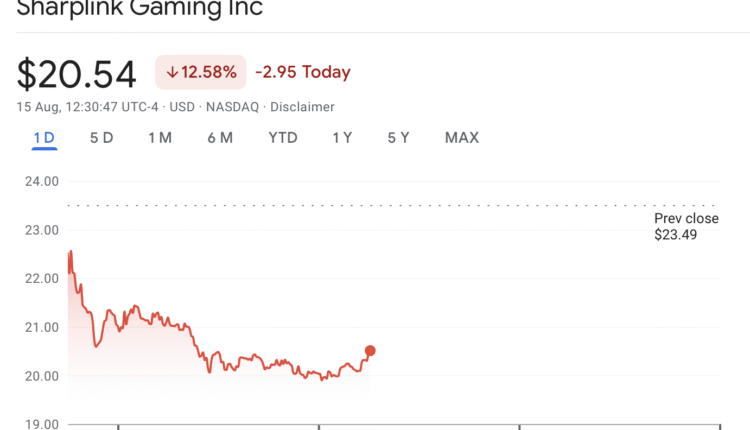Switch chart to 1 Y range
Viewport: 750px width, 430px height.
342,138
